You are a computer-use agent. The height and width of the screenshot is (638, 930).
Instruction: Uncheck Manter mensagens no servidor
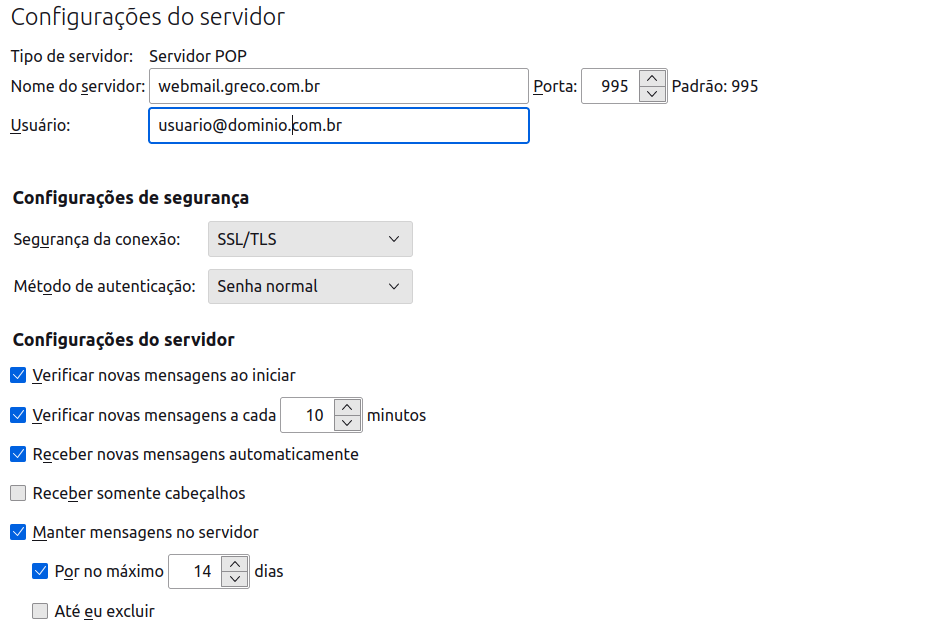pyautogui.click(x=18, y=532)
